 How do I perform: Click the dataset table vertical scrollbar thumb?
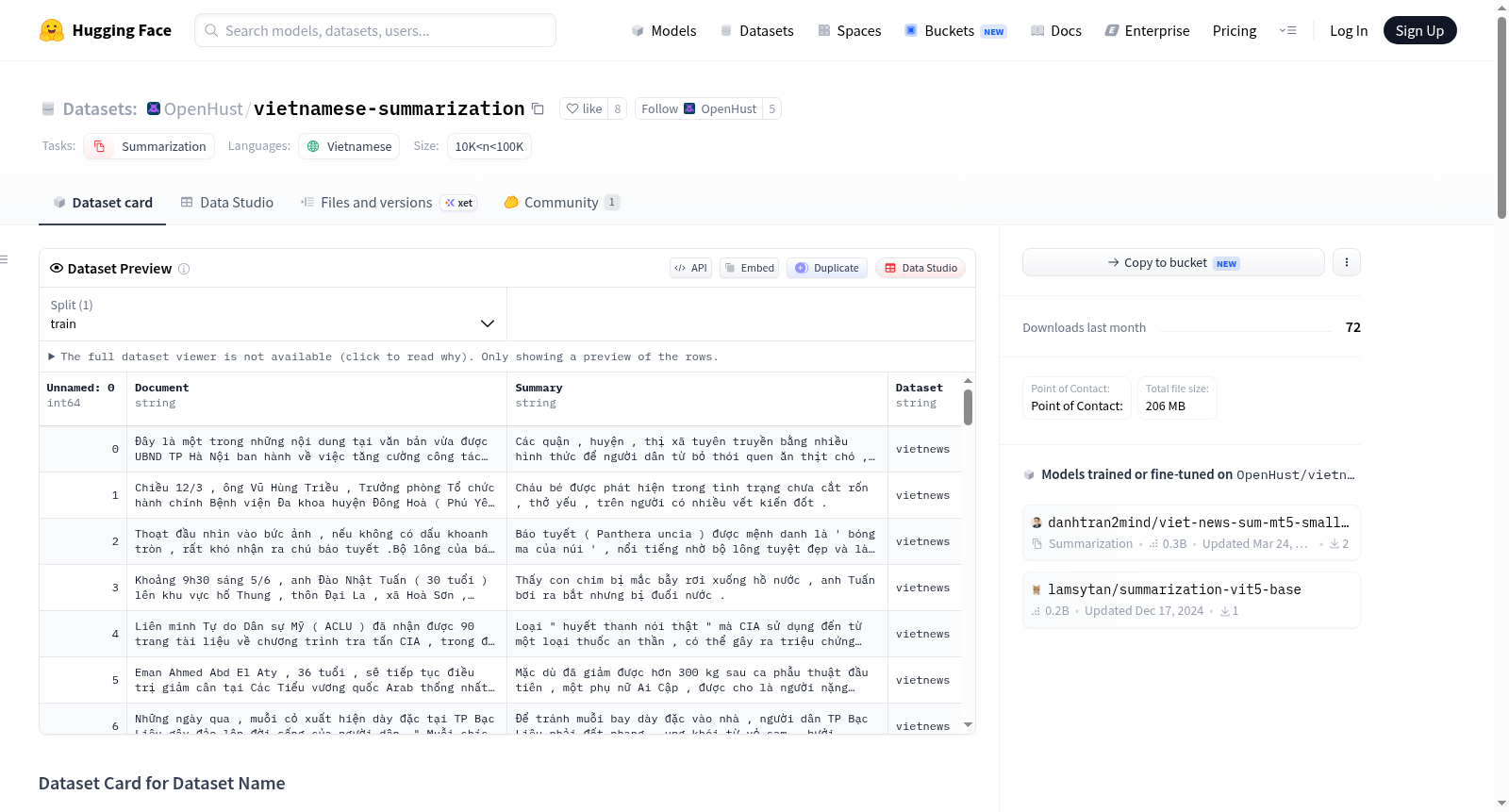968,407
